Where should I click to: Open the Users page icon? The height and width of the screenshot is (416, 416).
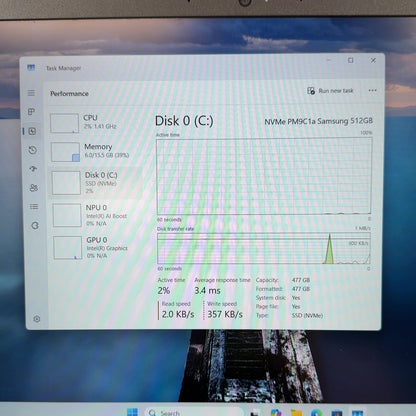coord(34,188)
